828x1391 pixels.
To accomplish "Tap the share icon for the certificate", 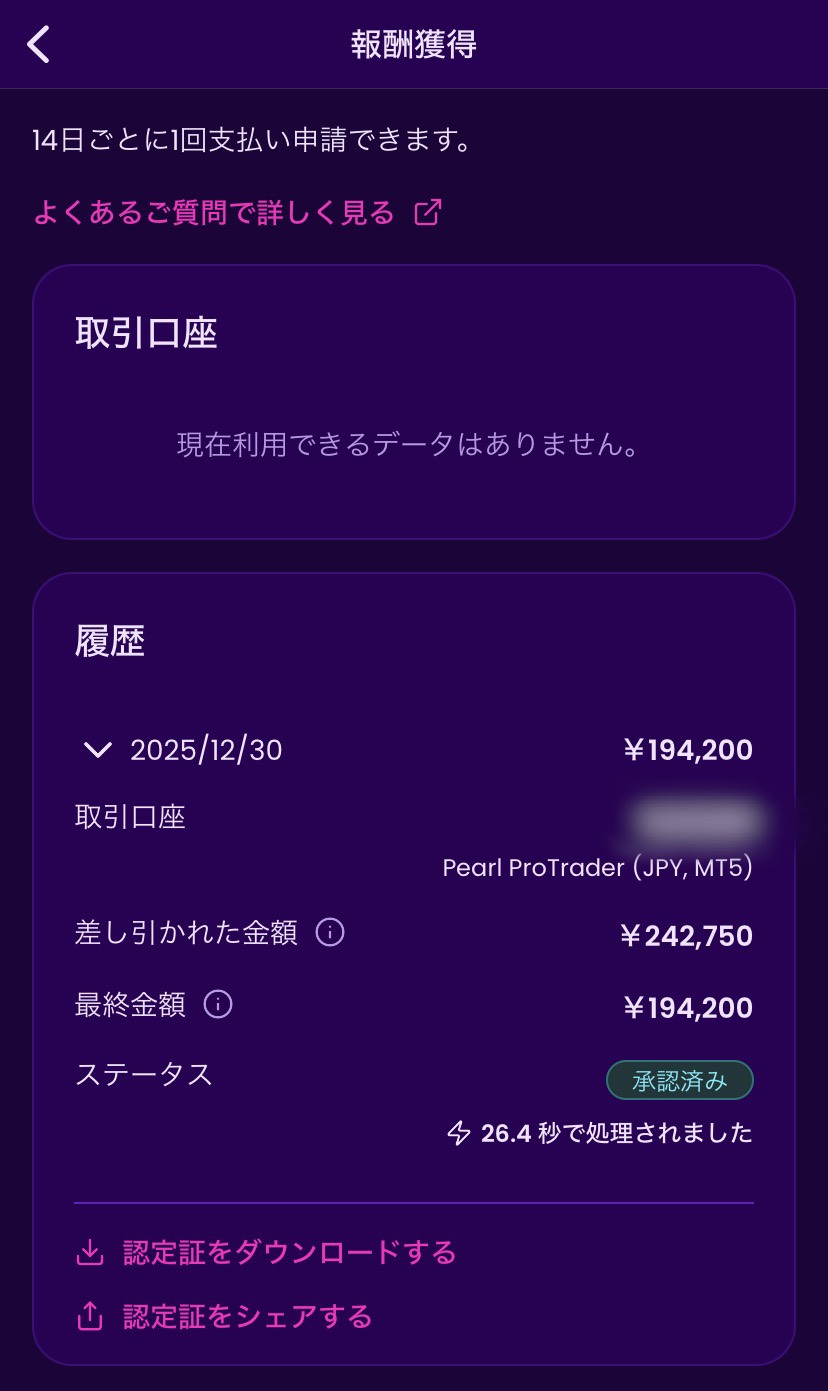I will tap(90, 1316).
